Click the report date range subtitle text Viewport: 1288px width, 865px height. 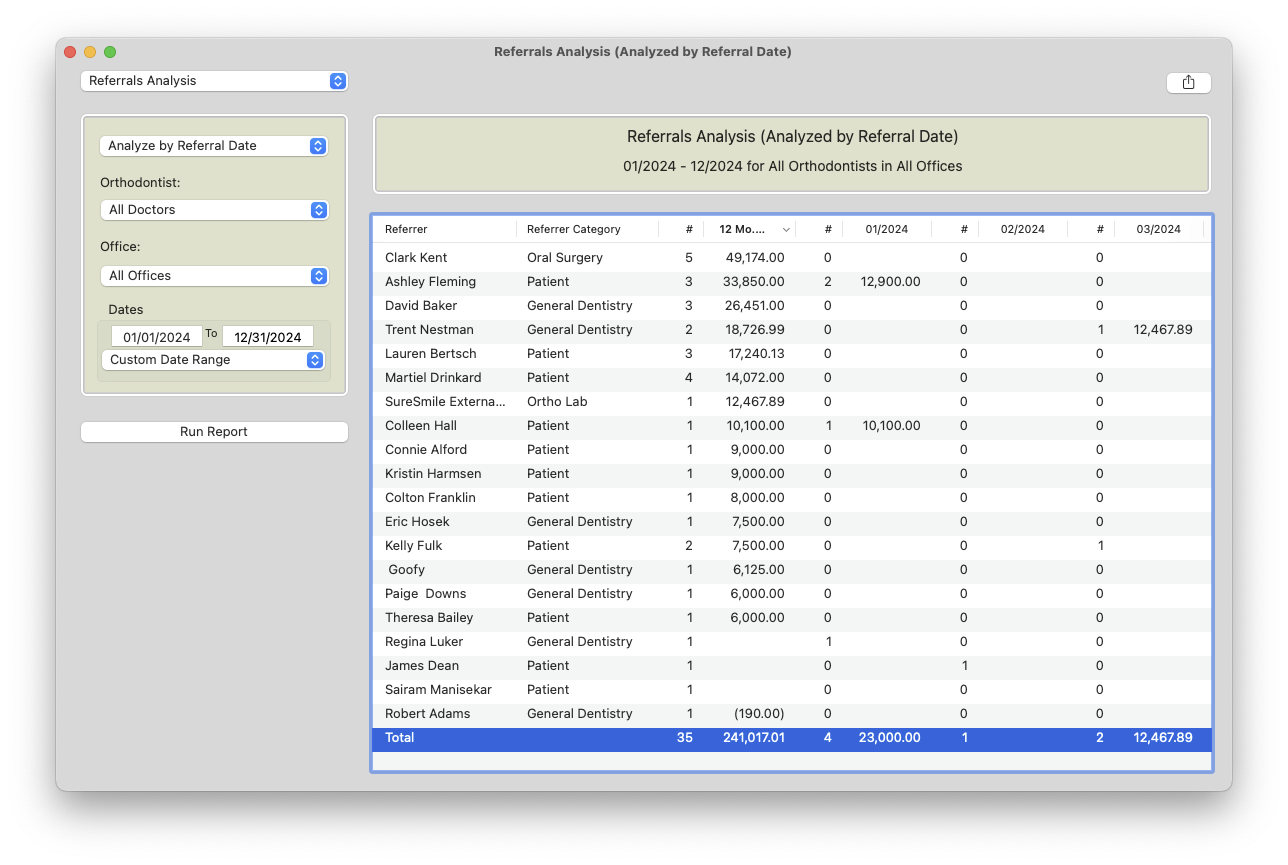792,167
